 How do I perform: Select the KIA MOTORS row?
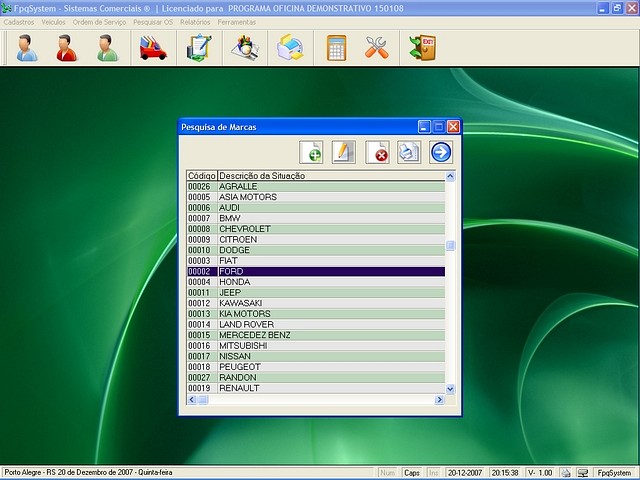click(x=316, y=314)
